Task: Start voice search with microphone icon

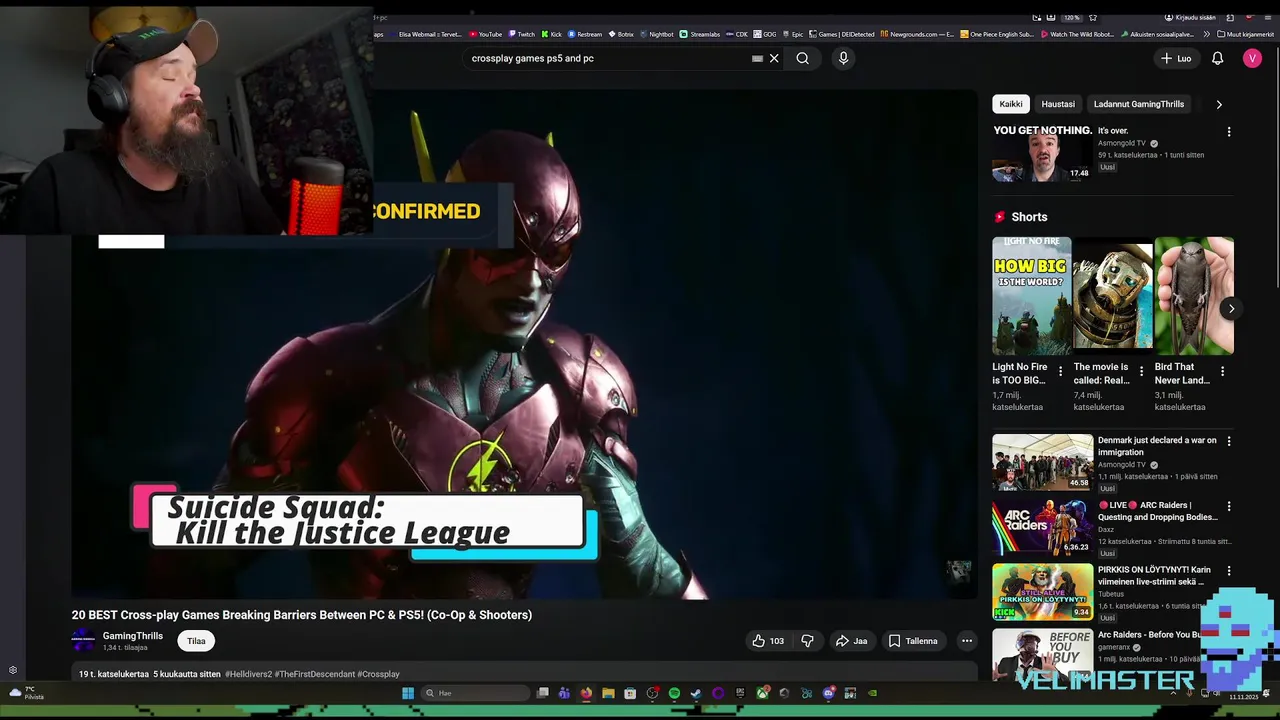Action: coord(843,58)
